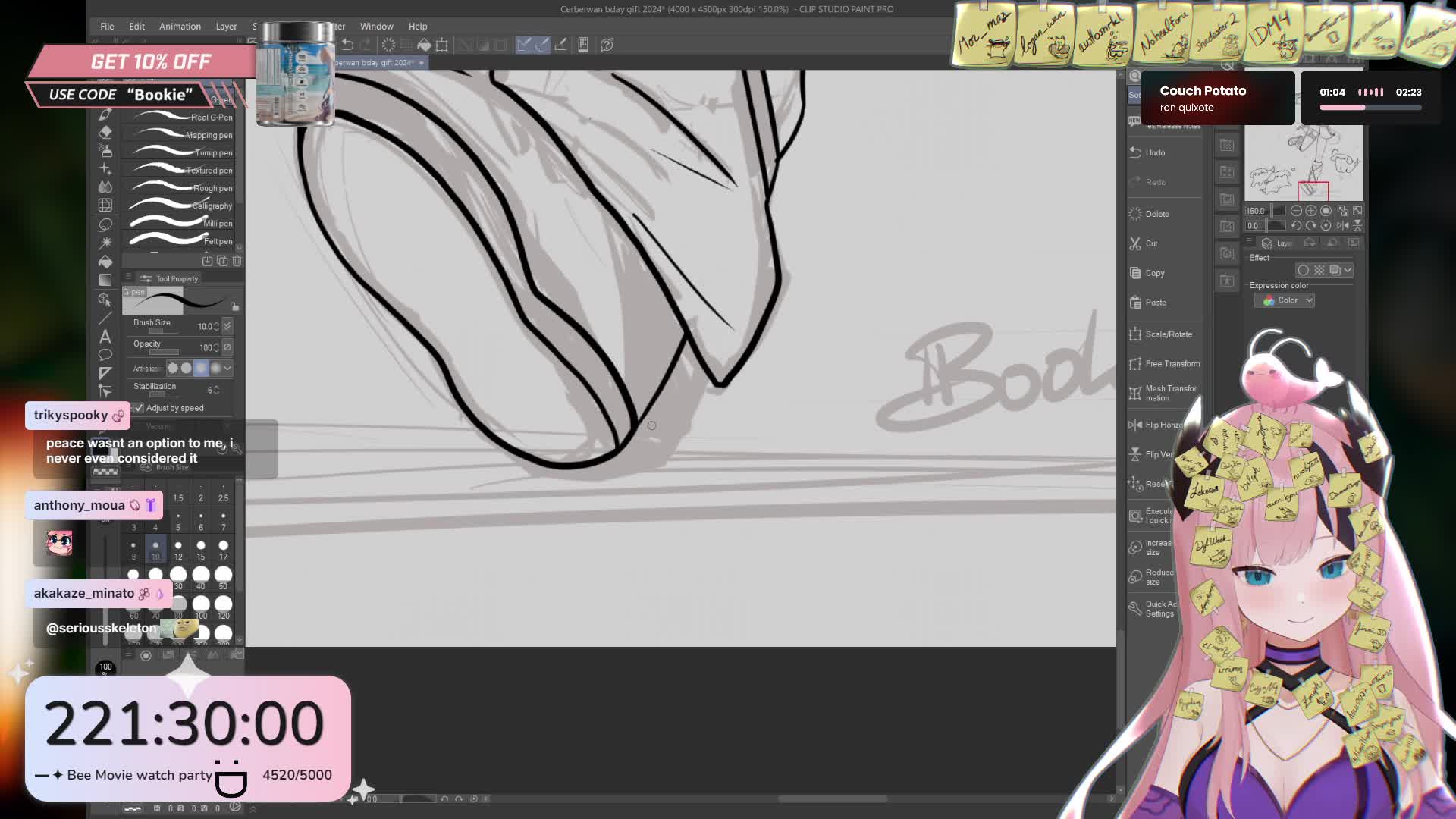Select the Fill bucket tool

click(x=105, y=262)
